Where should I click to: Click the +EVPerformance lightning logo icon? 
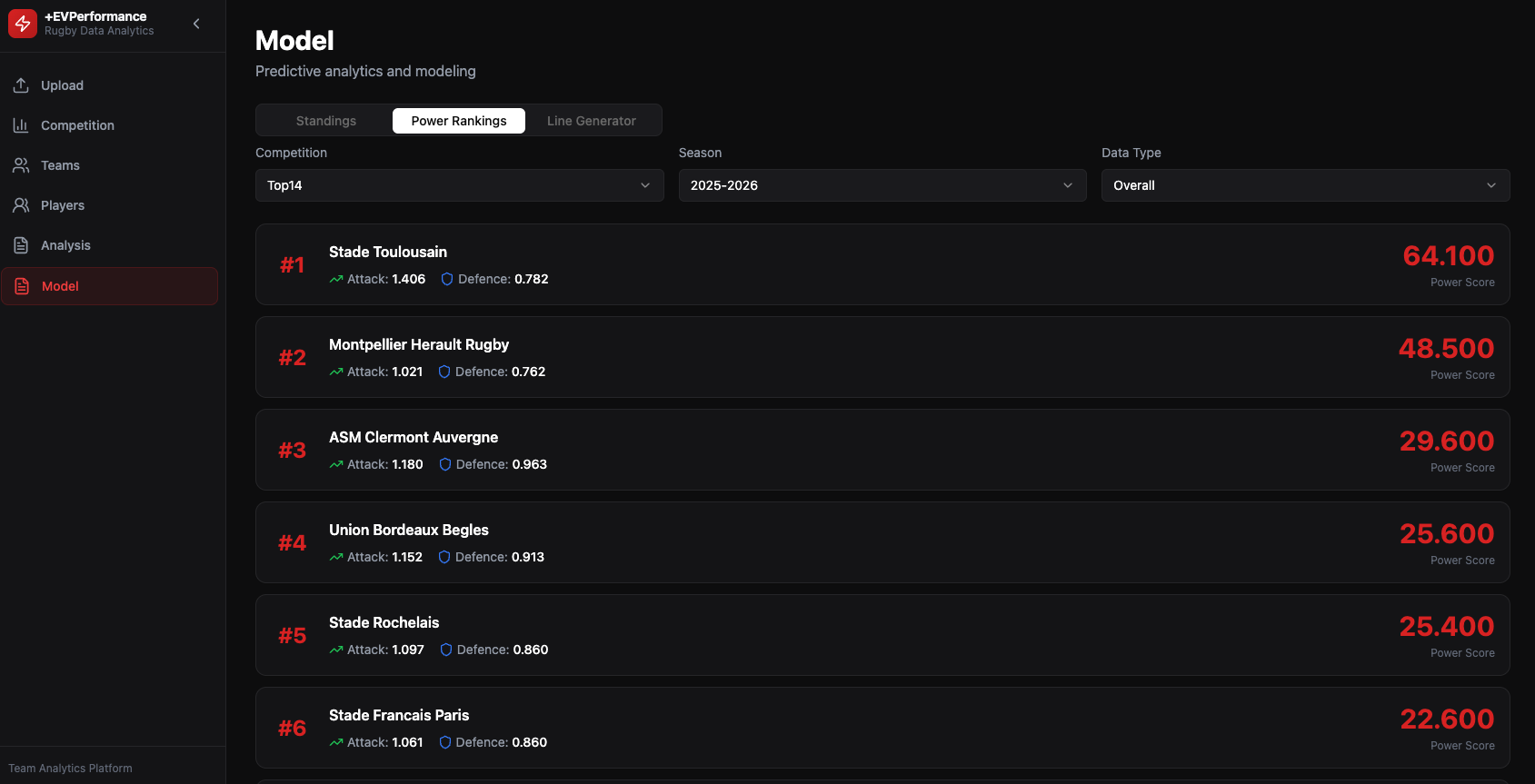point(23,24)
